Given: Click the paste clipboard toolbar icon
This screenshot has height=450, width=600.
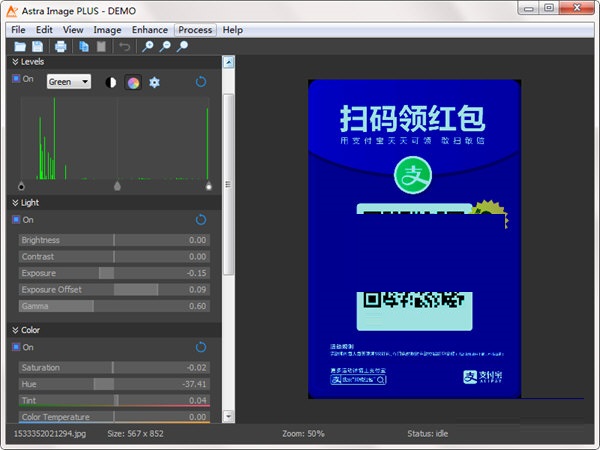Looking at the screenshot, I should pyautogui.click(x=101, y=47).
